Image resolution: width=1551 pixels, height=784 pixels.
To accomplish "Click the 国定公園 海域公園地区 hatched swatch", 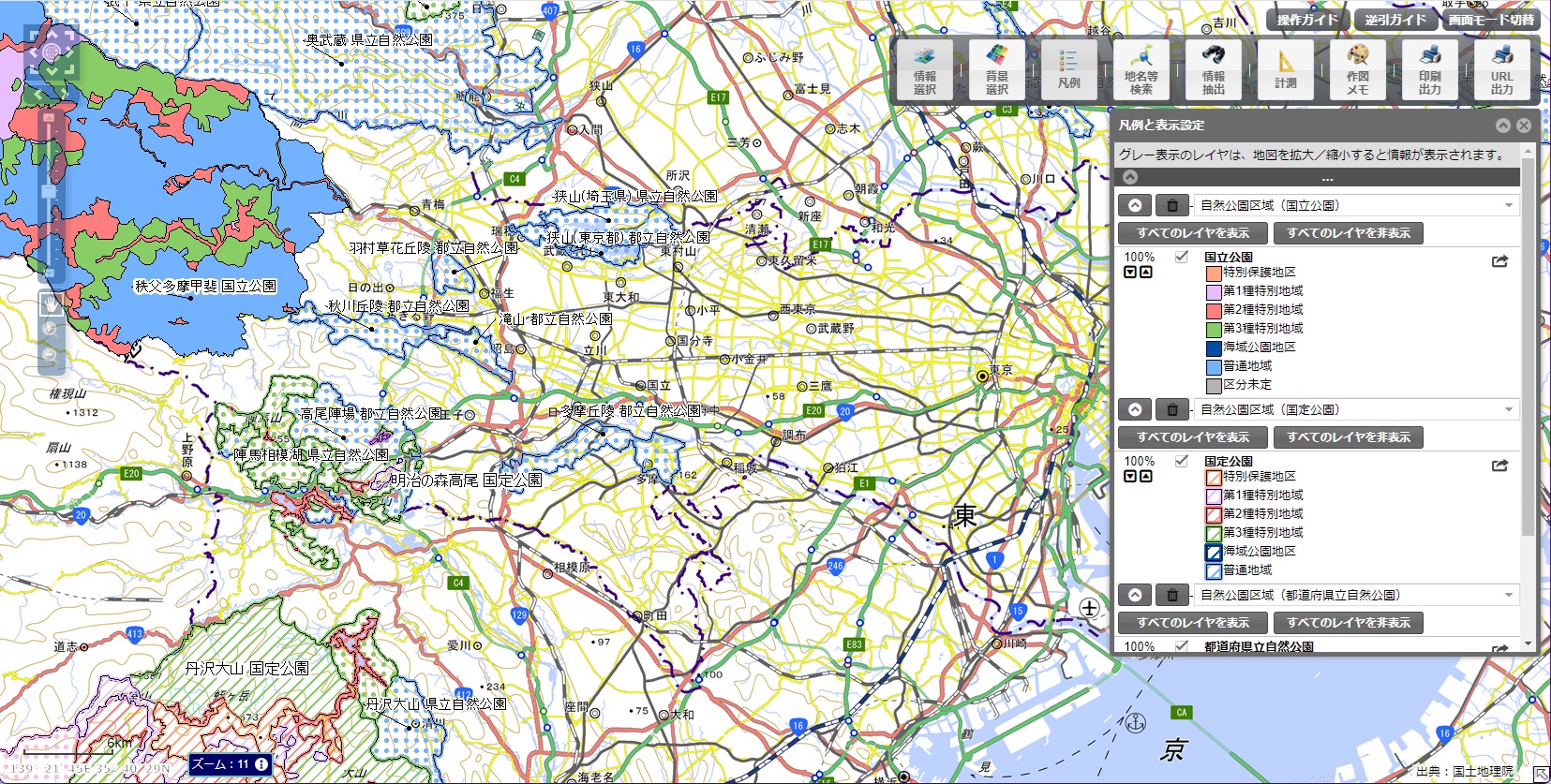I will (1214, 553).
